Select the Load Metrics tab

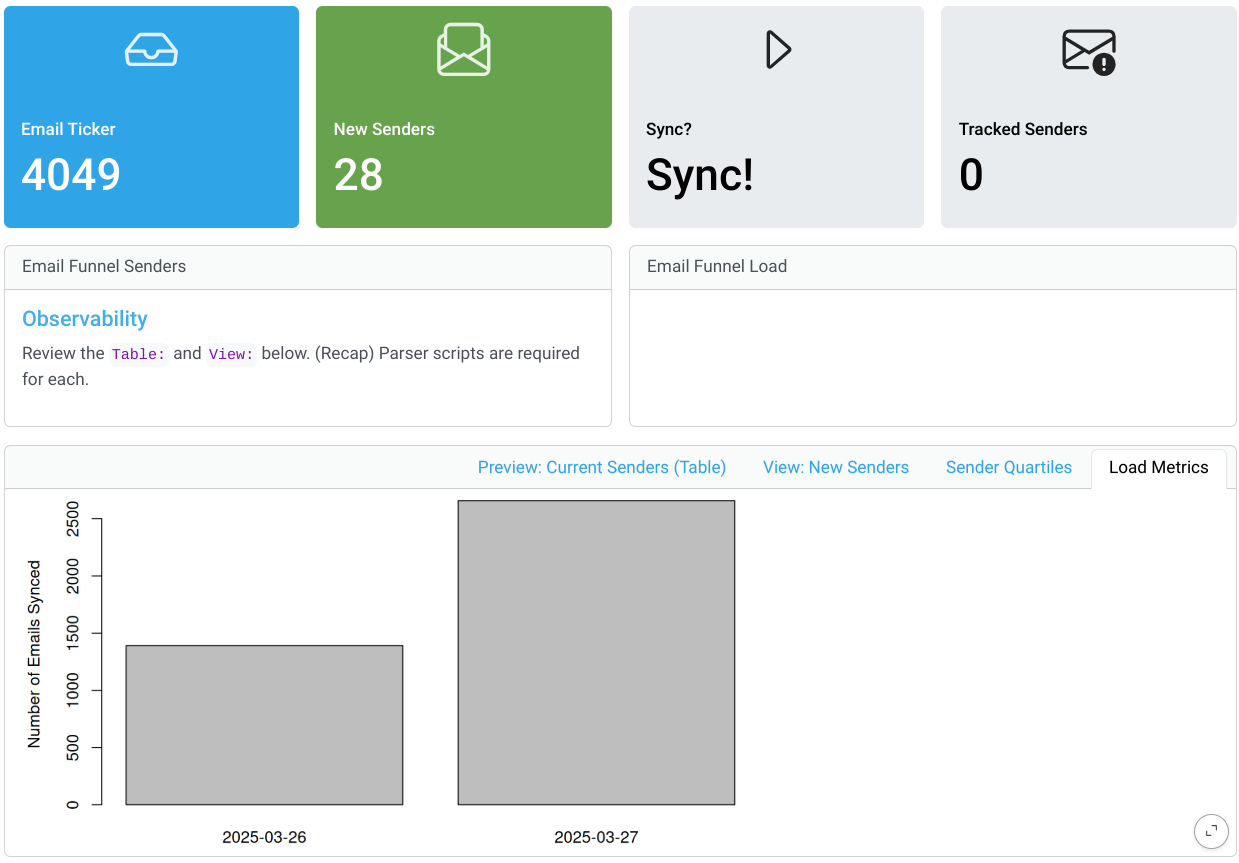(1158, 467)
